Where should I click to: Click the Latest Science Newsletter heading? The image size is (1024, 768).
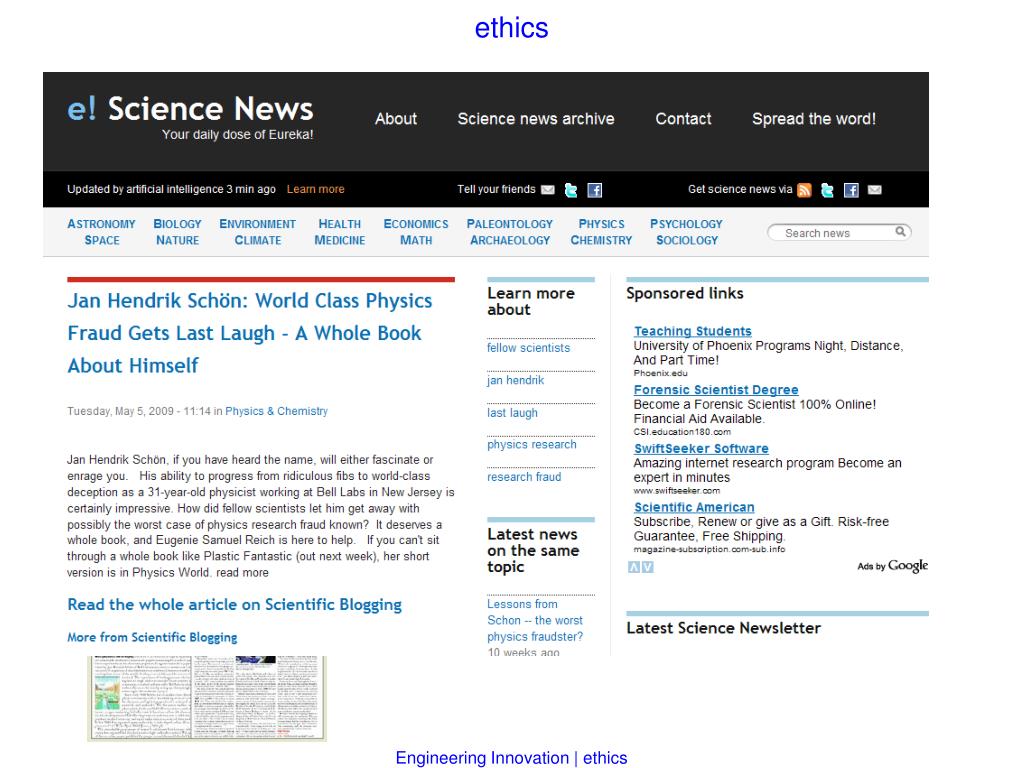[x=724, y=628]
